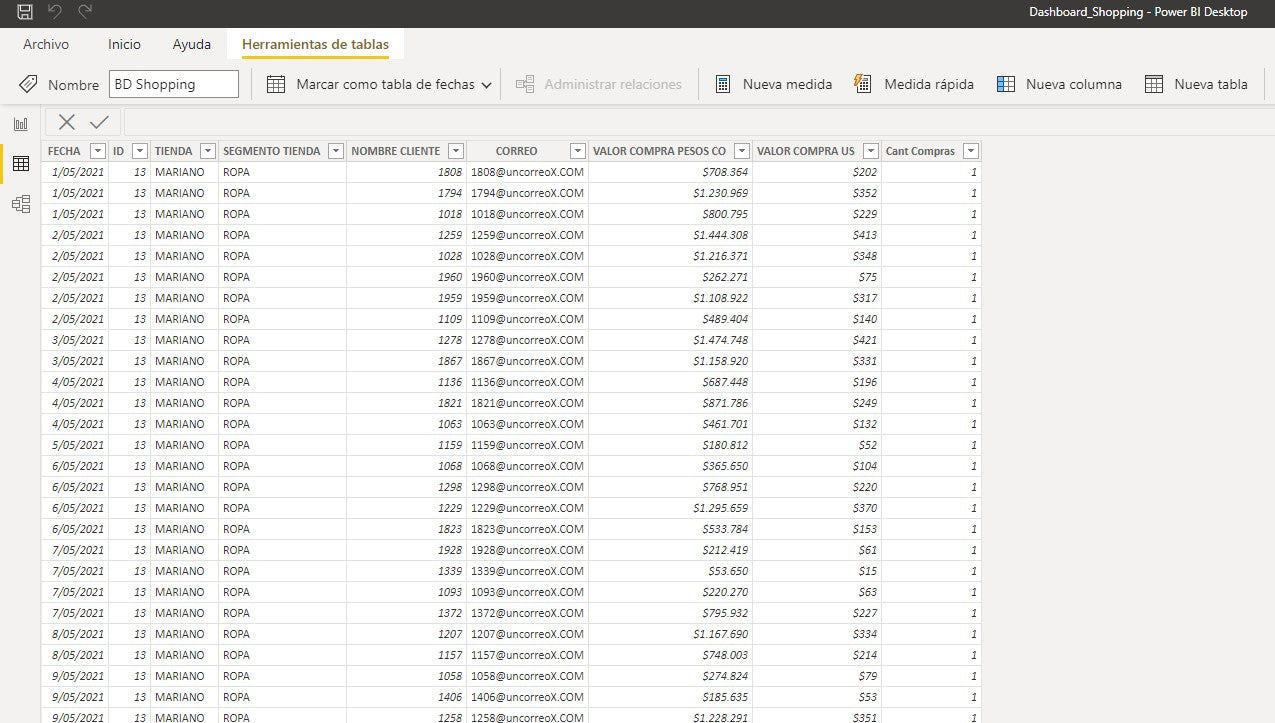Click Nueva columna icon
This screenshot has height=723, width=1275.
pos(1006,84)
